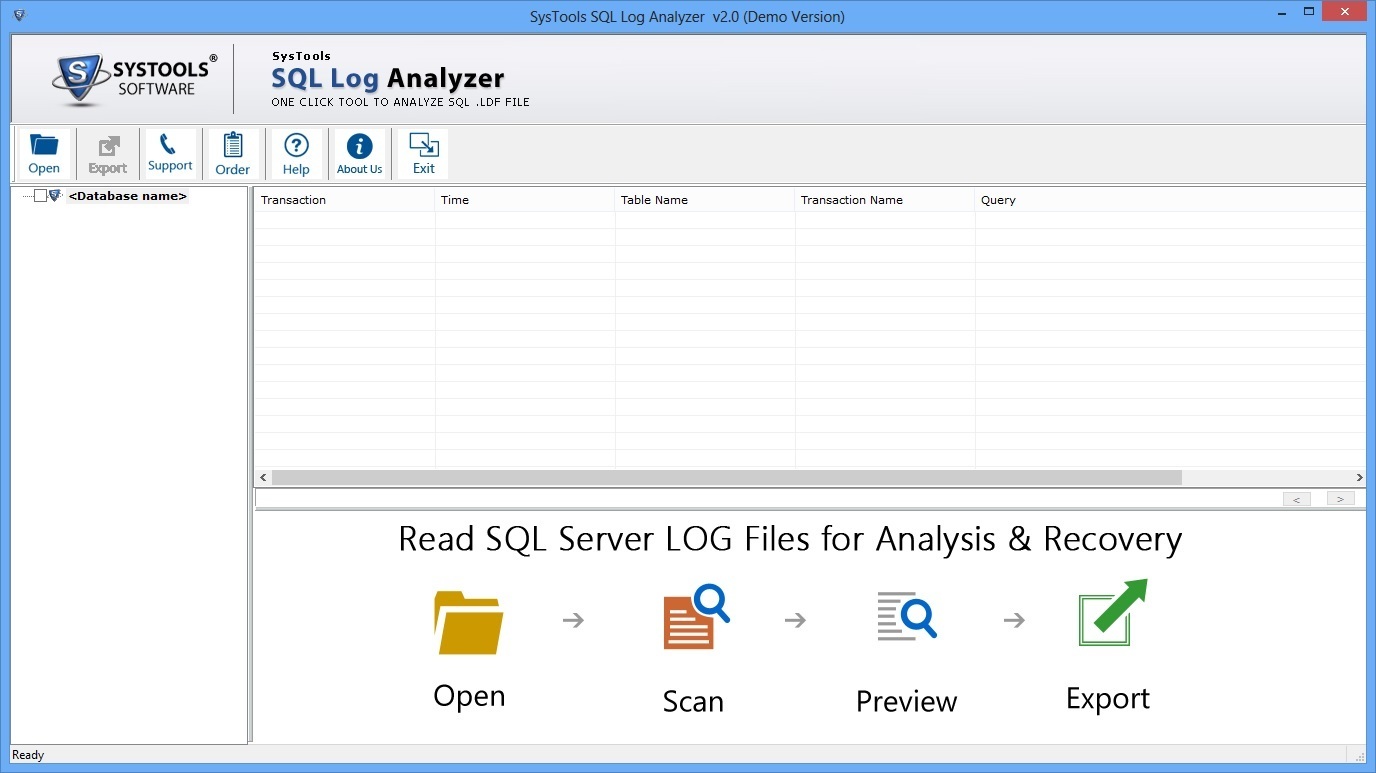
Task: Click the large Open folder graphic
Action: pos(468,622)
